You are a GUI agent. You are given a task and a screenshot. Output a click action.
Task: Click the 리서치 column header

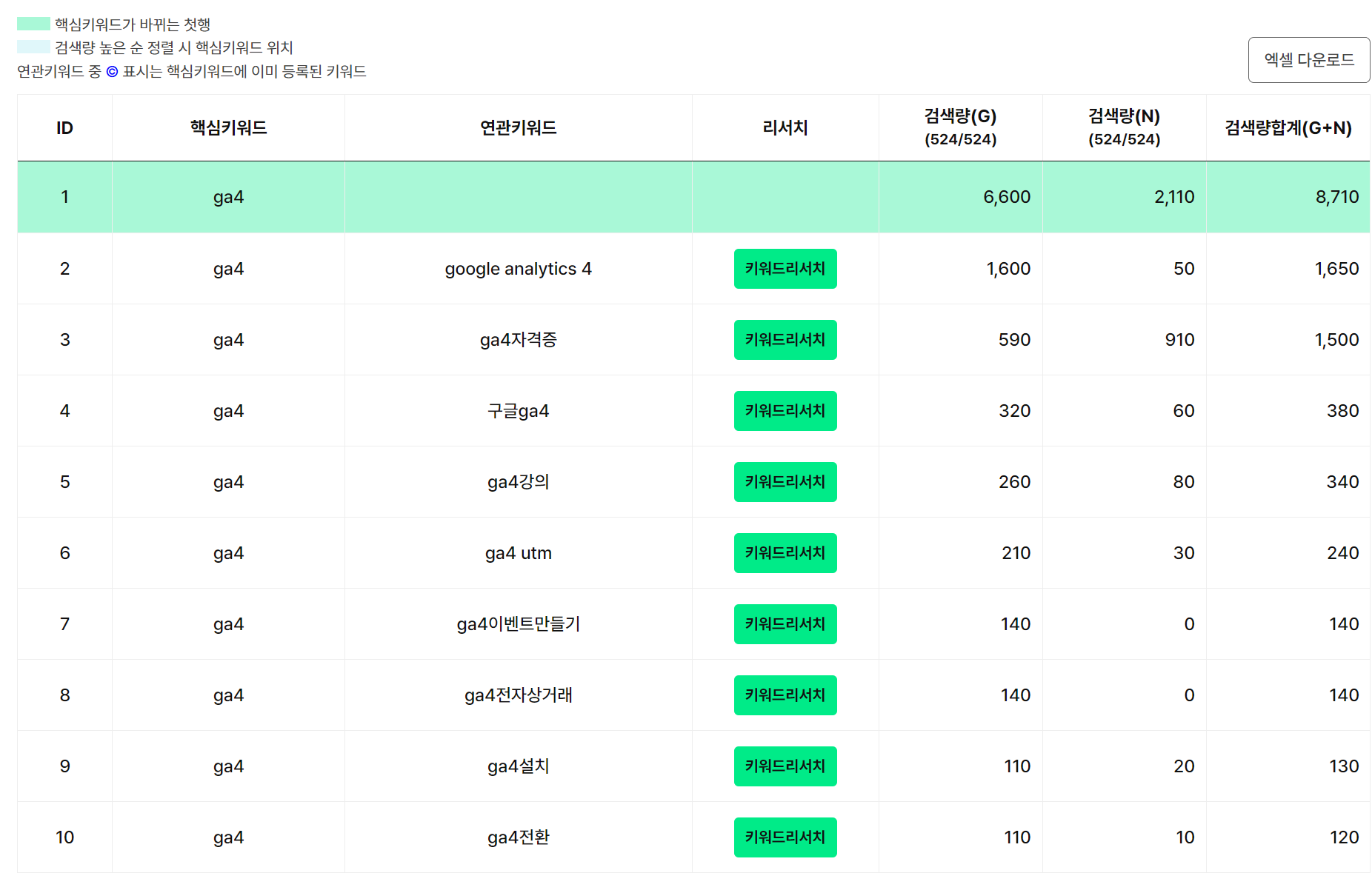point(785,128)
